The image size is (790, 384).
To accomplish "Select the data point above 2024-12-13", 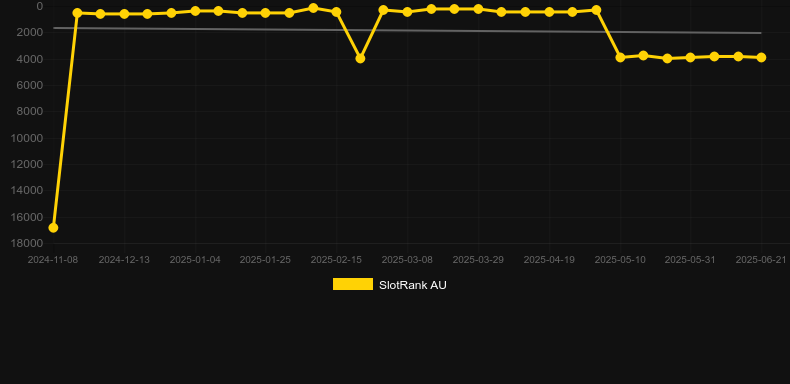I will (x=124, y=14).
